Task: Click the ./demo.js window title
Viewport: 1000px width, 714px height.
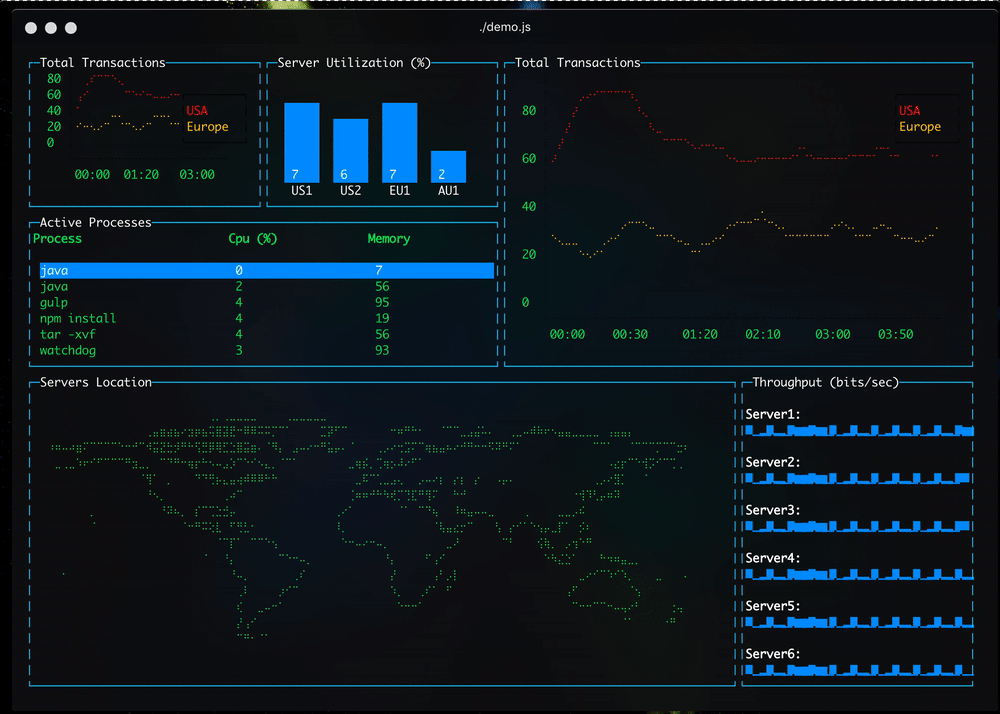Action: tap(504, 27)
